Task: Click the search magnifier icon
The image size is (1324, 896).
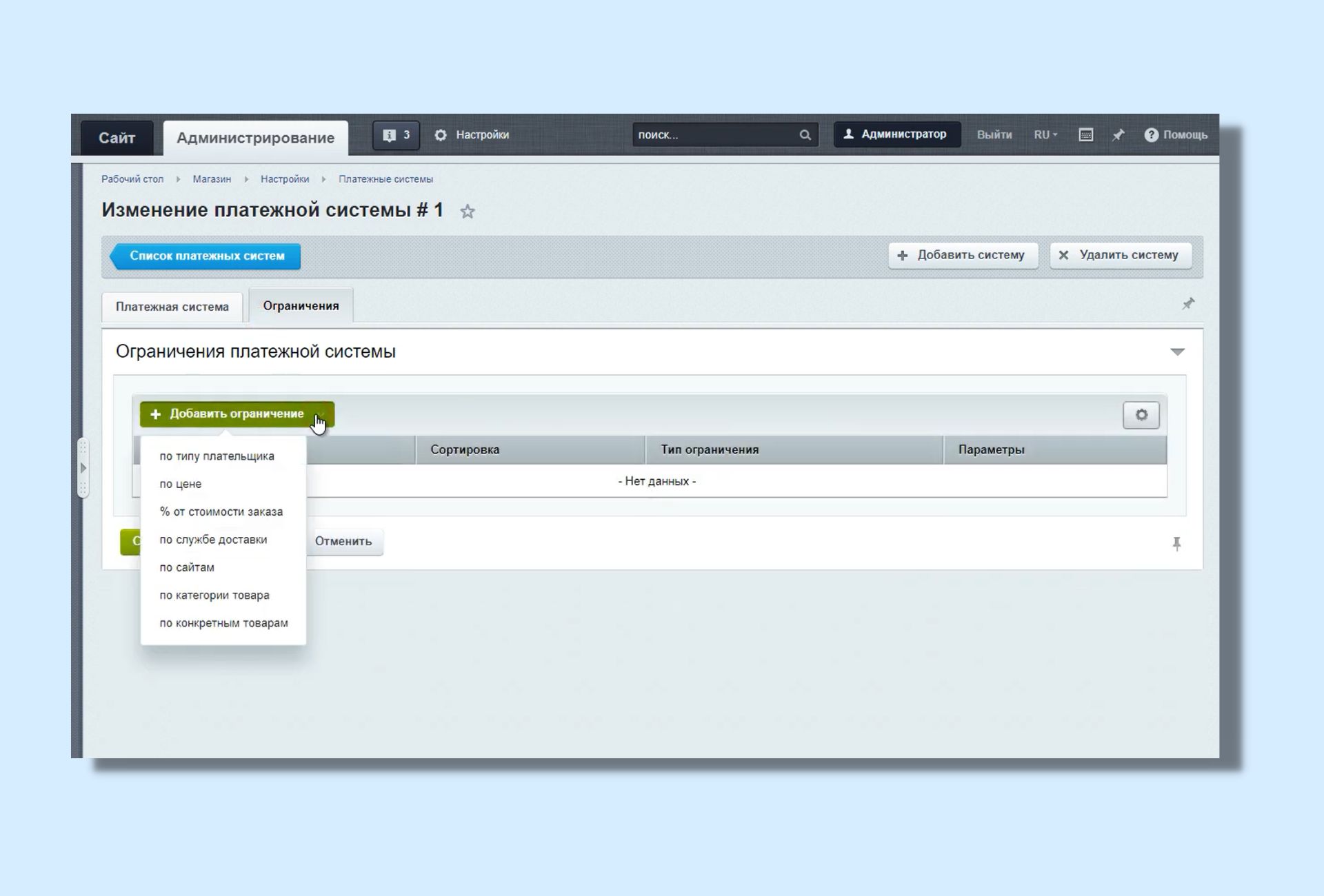Action: coord(805,135)
